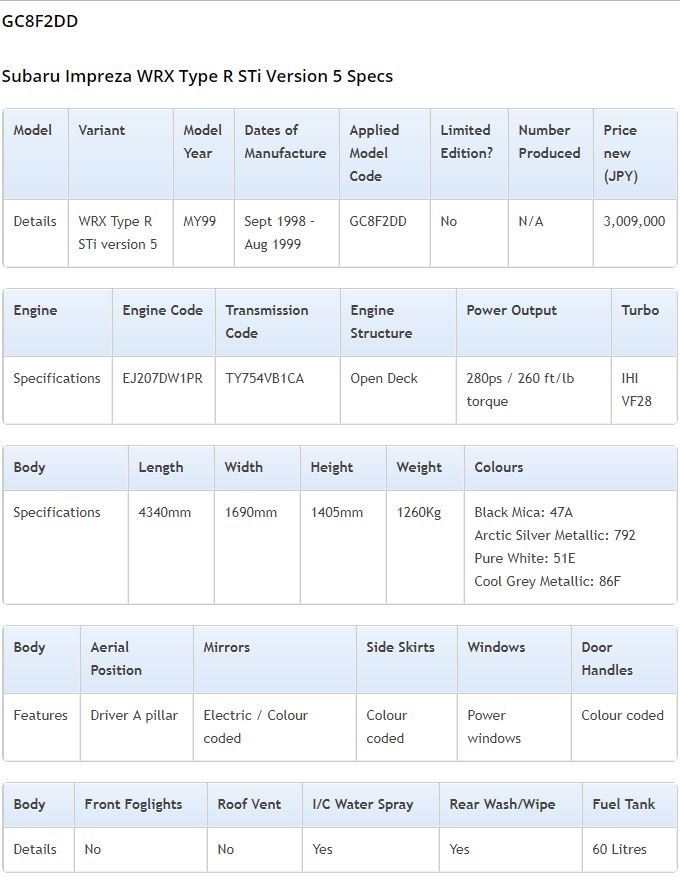This screenshot has height=881, width=680.
Task: Click the I/C Water Spray header
Action: point(370,805)
